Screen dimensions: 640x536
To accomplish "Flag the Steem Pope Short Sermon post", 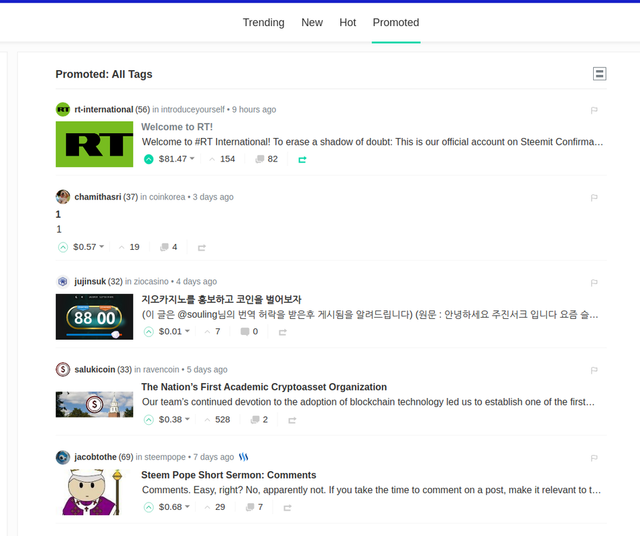I will [x=594, y=458].
